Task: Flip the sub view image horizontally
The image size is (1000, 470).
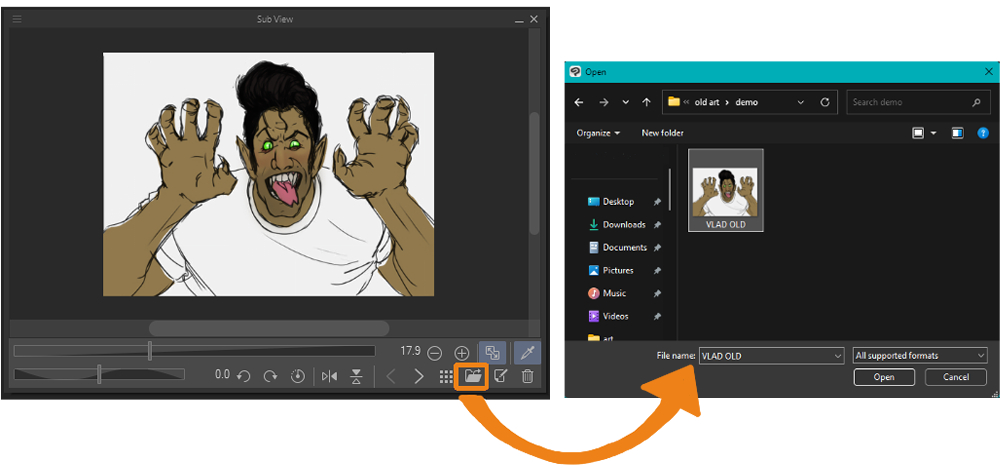Action: [x=329, y=376]
